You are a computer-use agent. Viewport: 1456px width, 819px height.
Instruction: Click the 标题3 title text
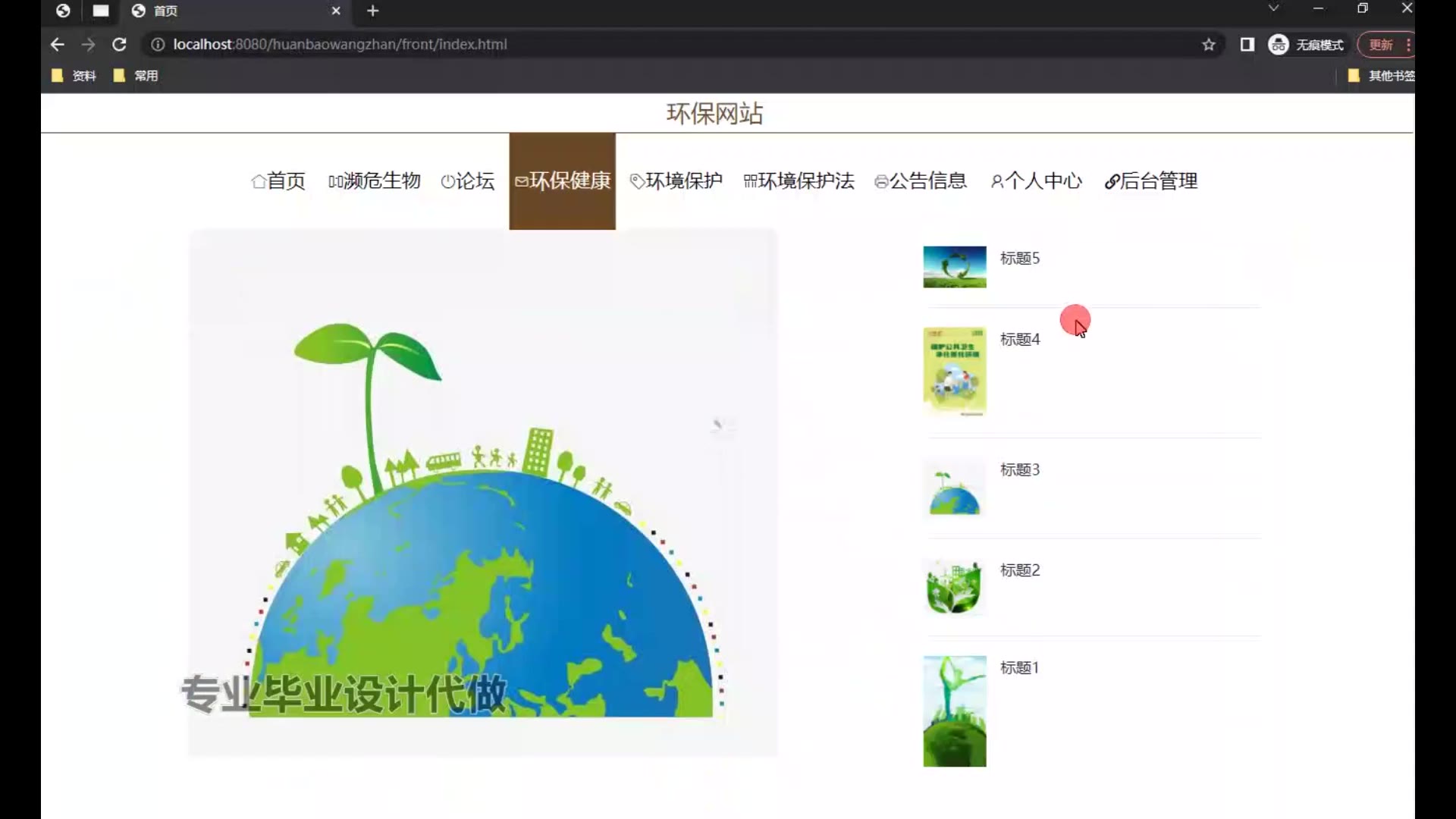click(x=1020, y=470)
